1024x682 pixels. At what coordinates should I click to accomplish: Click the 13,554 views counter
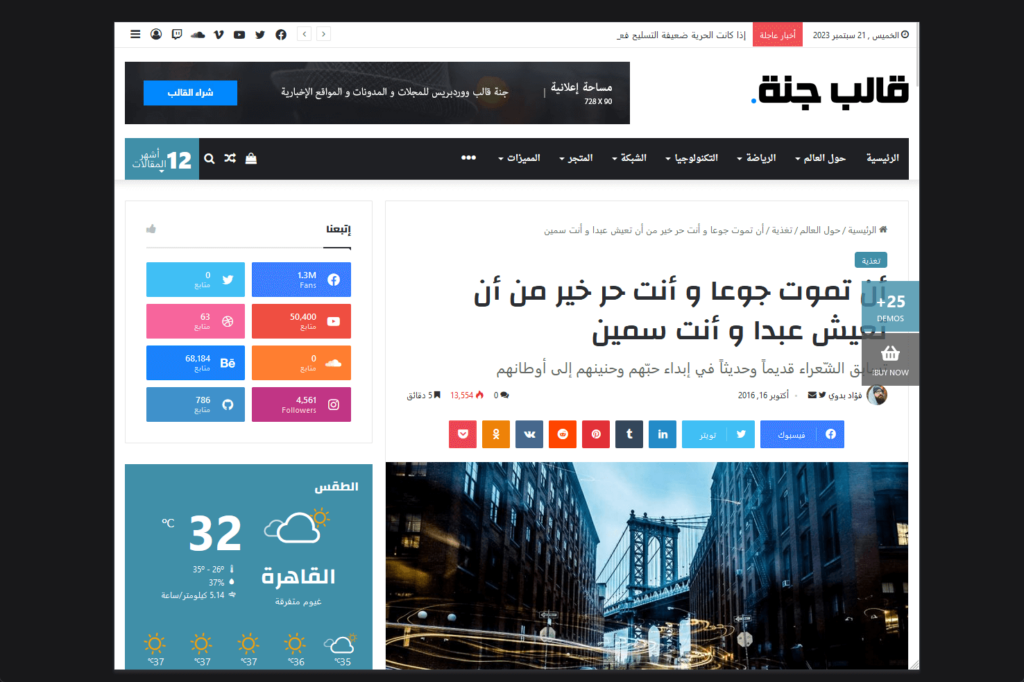tap(466, 395)
